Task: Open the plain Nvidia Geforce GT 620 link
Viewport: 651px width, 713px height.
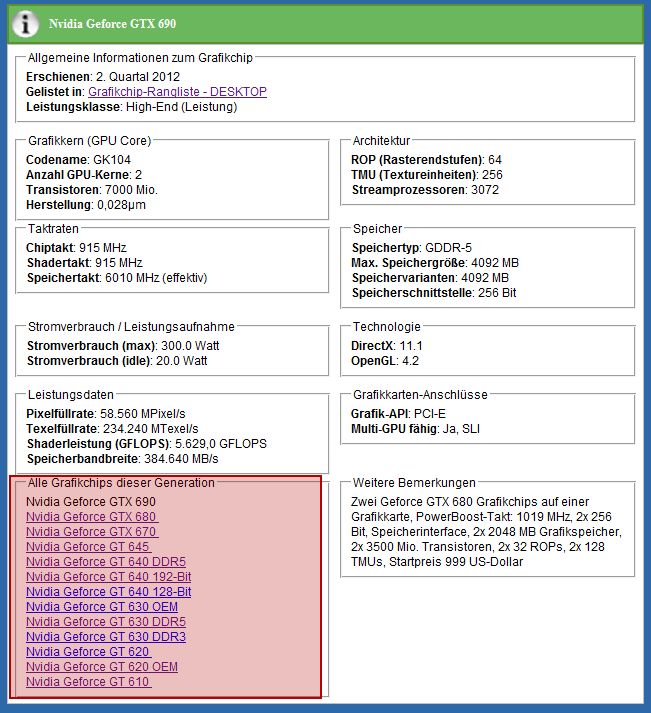Action: click(88, 652)
